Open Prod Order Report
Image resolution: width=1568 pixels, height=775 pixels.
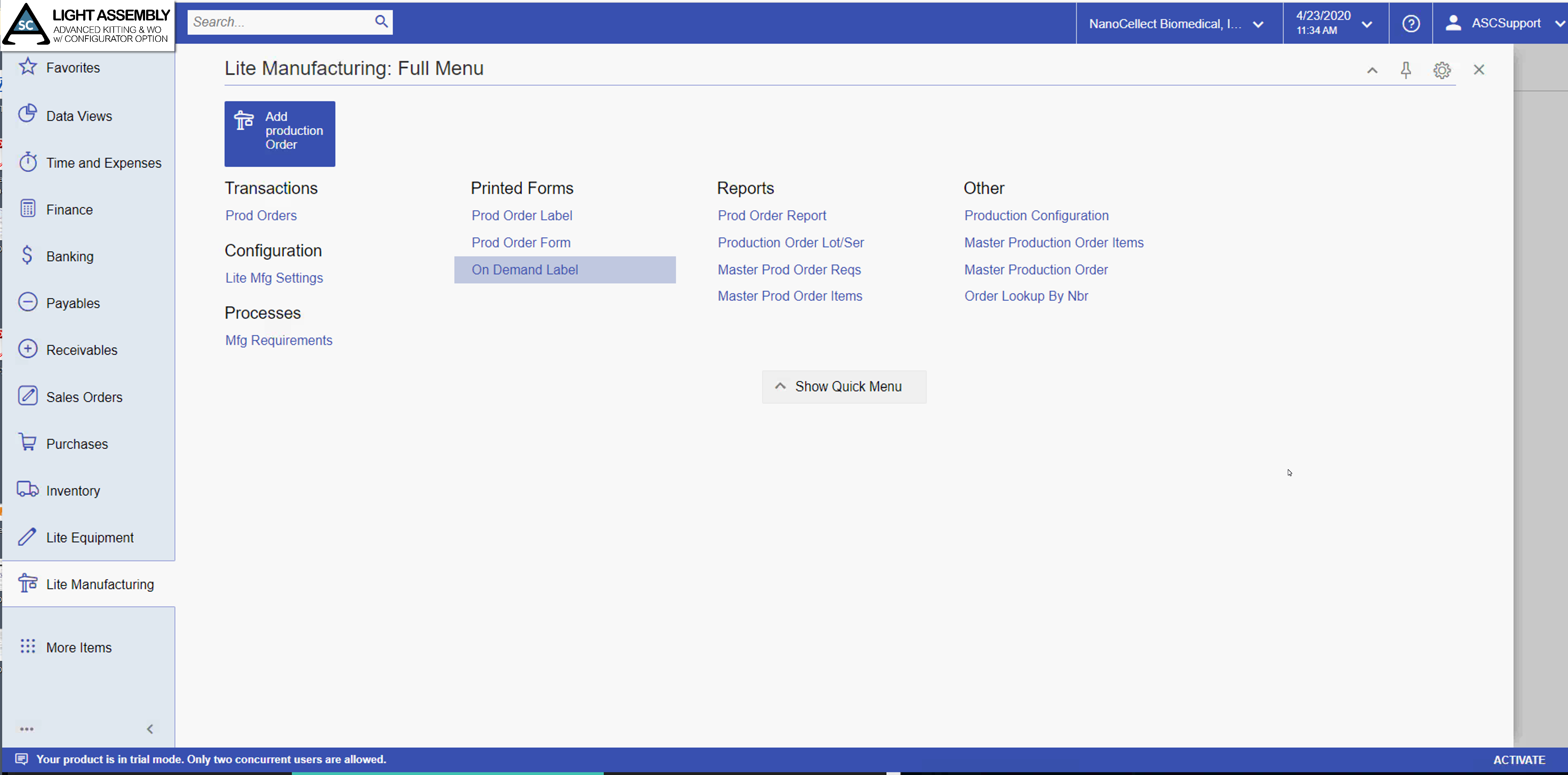click(x=772, y=216)
